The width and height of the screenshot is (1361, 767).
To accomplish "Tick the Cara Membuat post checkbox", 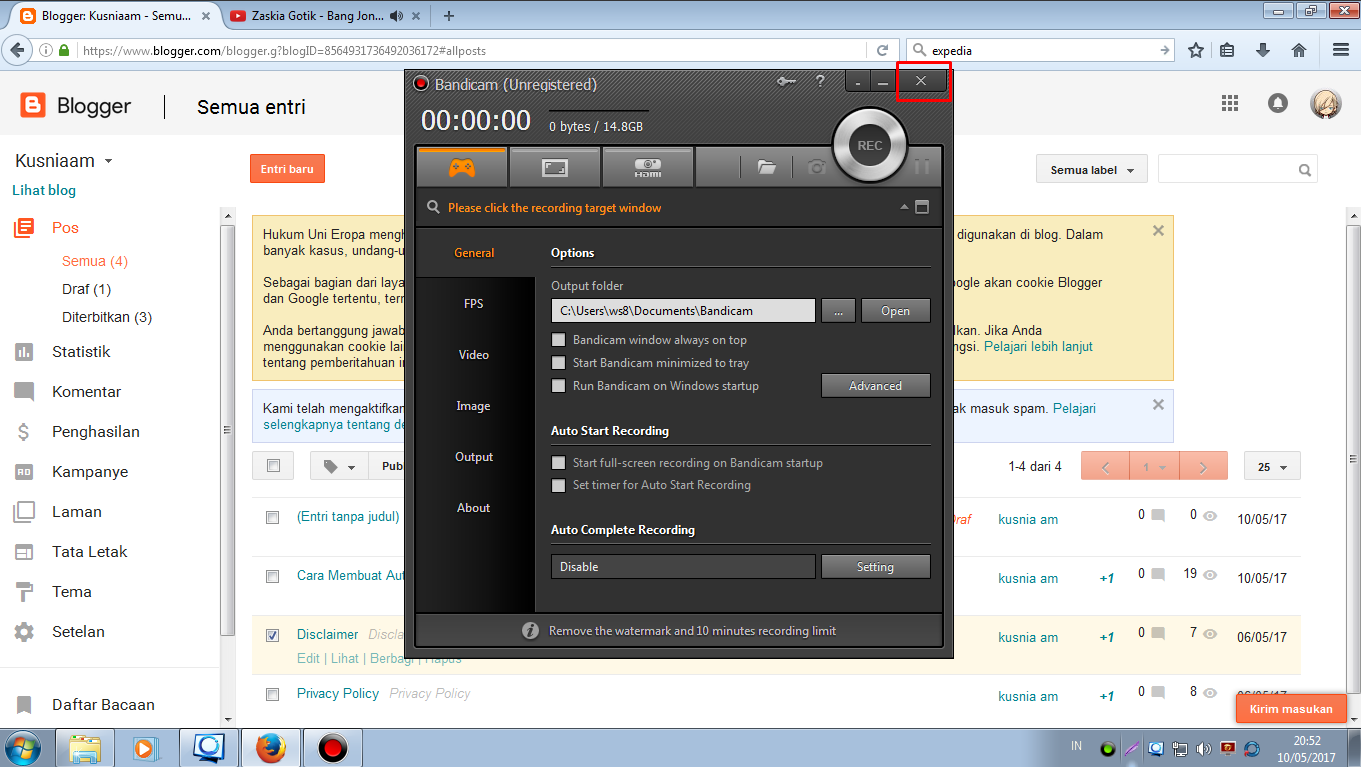I will click(272, 577).
